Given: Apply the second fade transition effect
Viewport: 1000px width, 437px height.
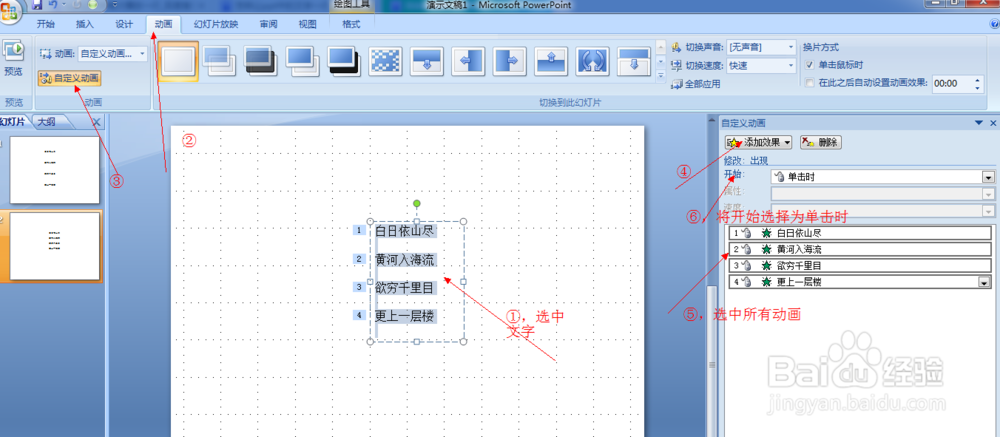Looking at the screenshot, I should coord(219,61).
